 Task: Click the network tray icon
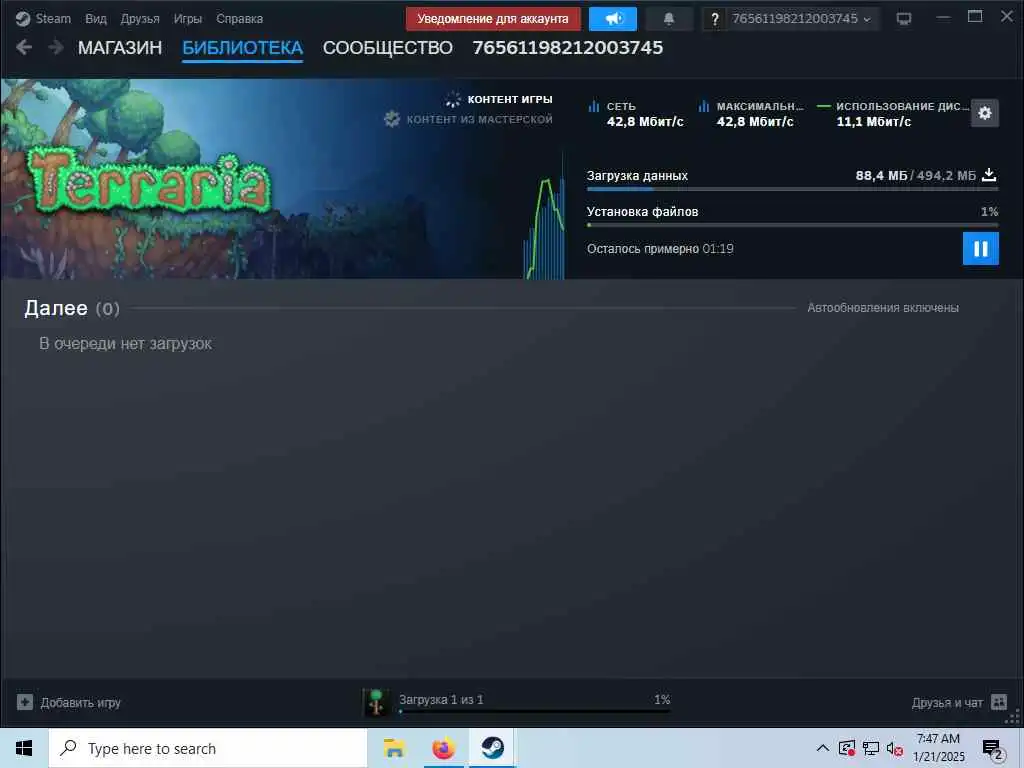pos(871,748)
